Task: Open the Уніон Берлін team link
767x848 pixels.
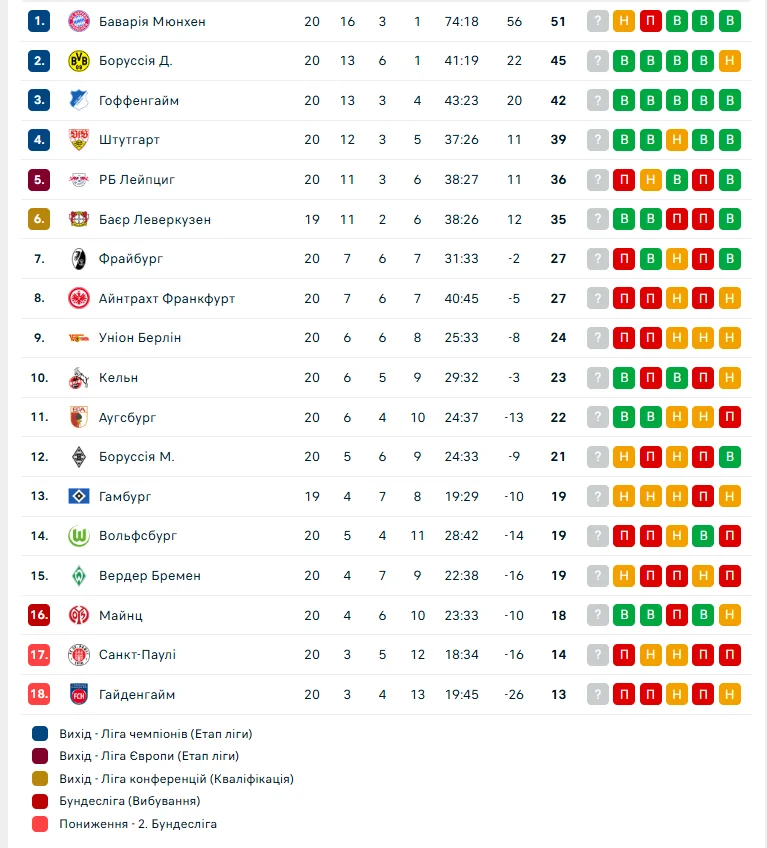Action: coord(140,338)
